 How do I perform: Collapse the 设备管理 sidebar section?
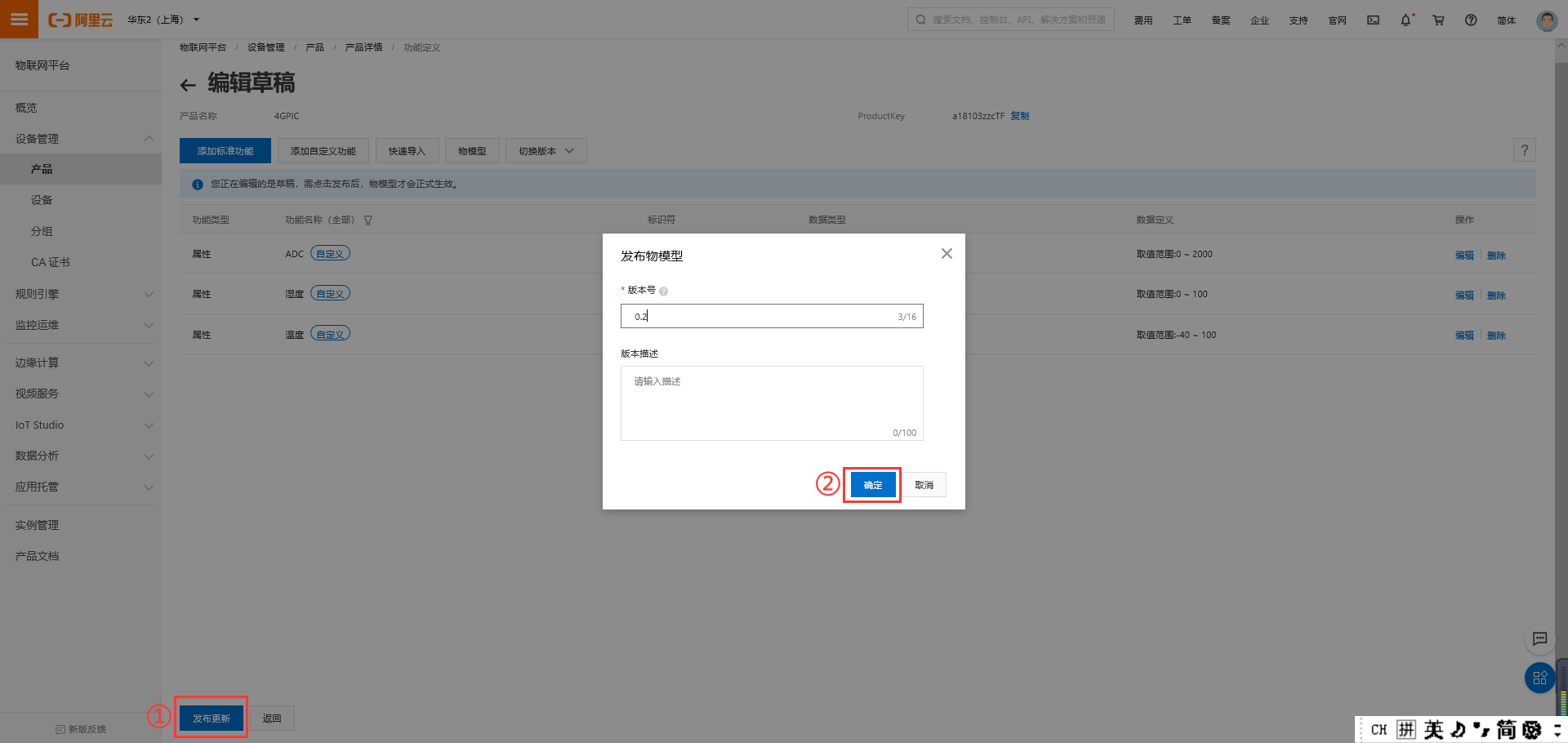(149, 139)
